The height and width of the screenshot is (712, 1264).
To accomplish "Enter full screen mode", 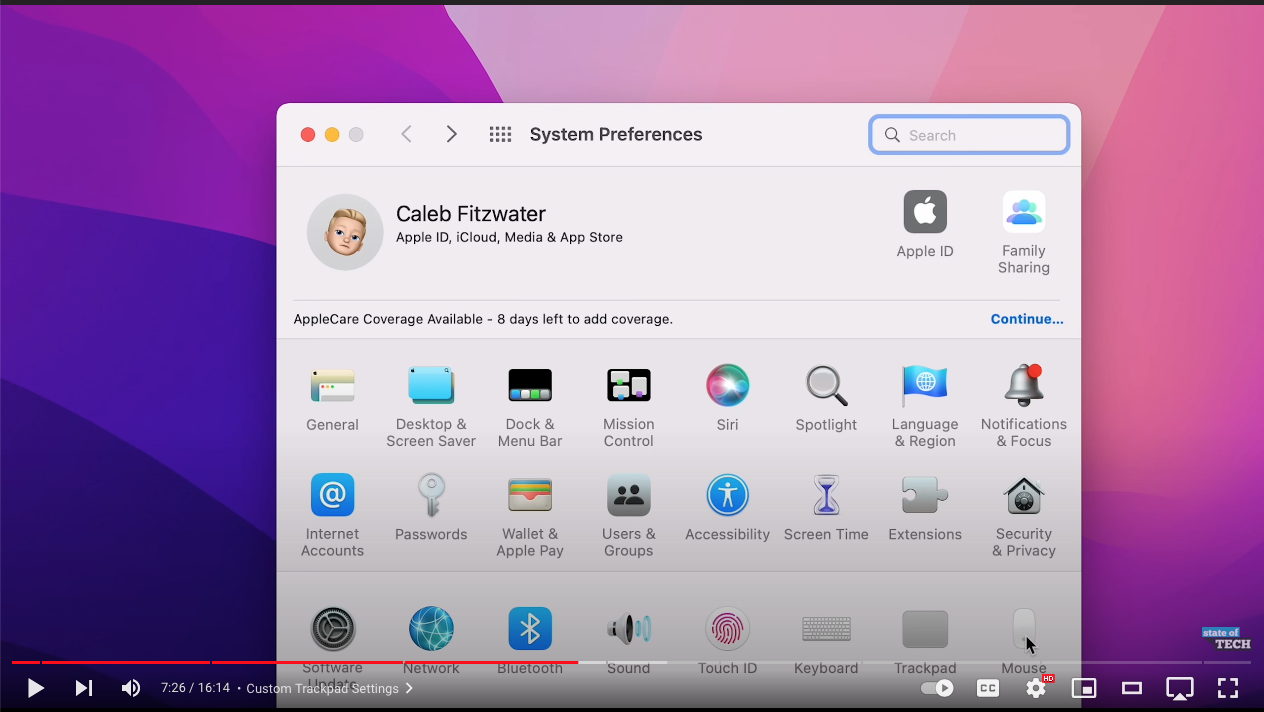I will [1228, 688].
